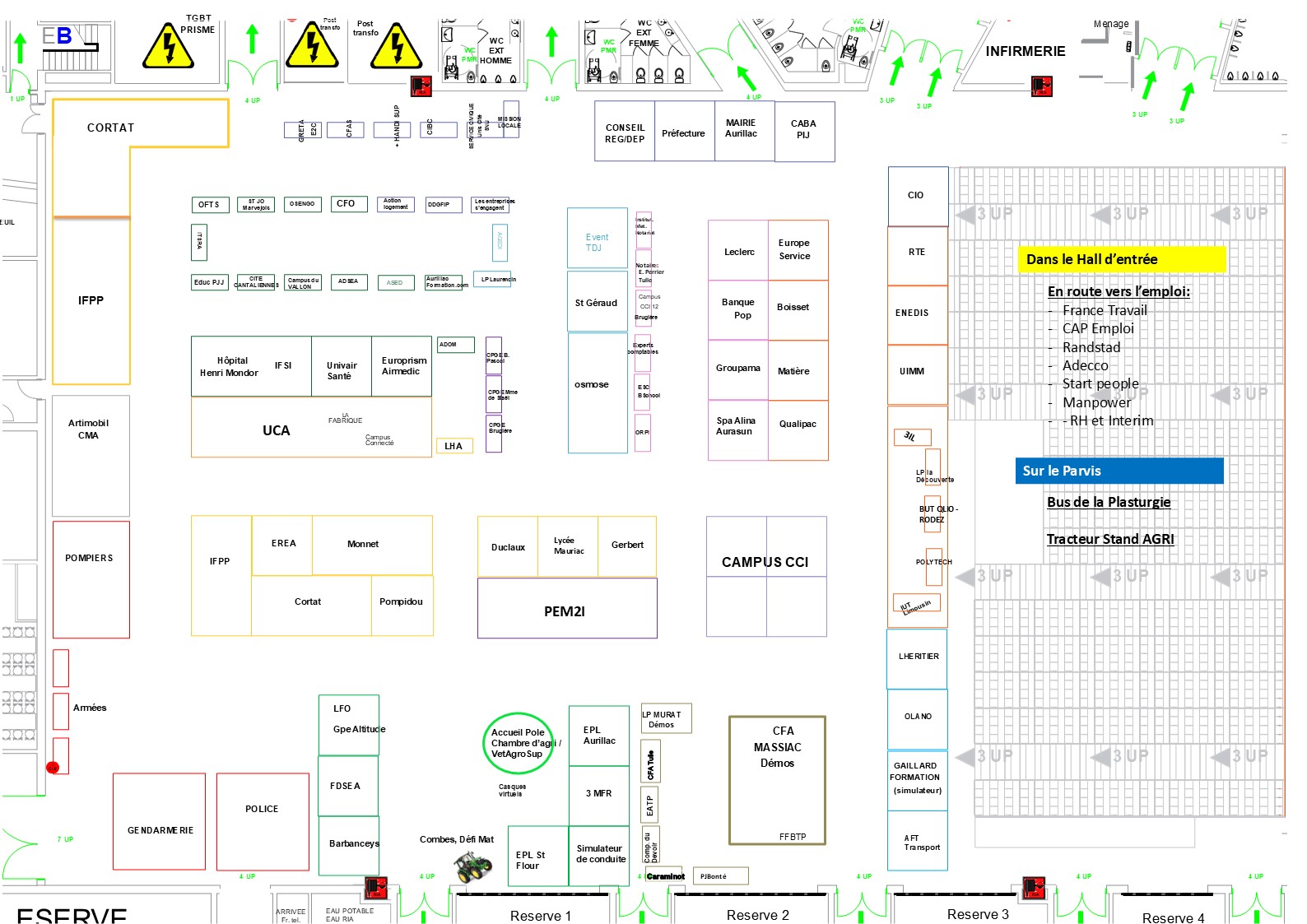The image size is (1307, 924).
Task: Click the green circled Accueil Pole Chambre d'agri stand
Action: click(518, 743)
